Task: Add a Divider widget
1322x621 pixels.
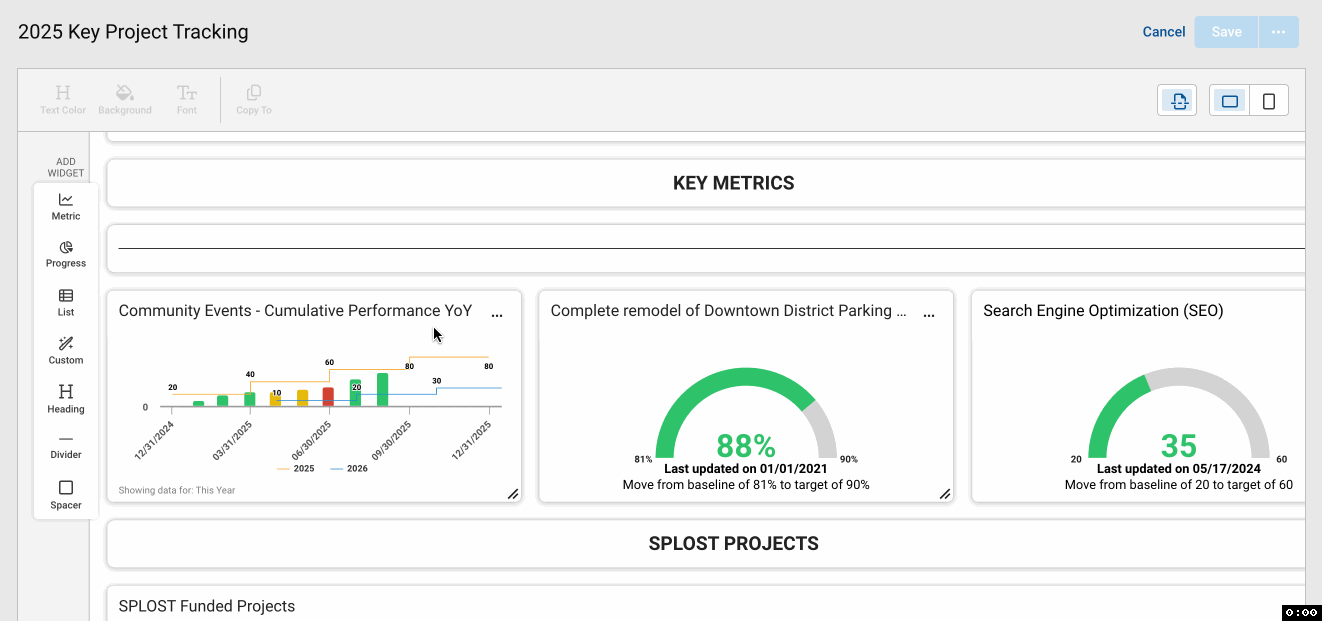Action: [x=66, y=446]
